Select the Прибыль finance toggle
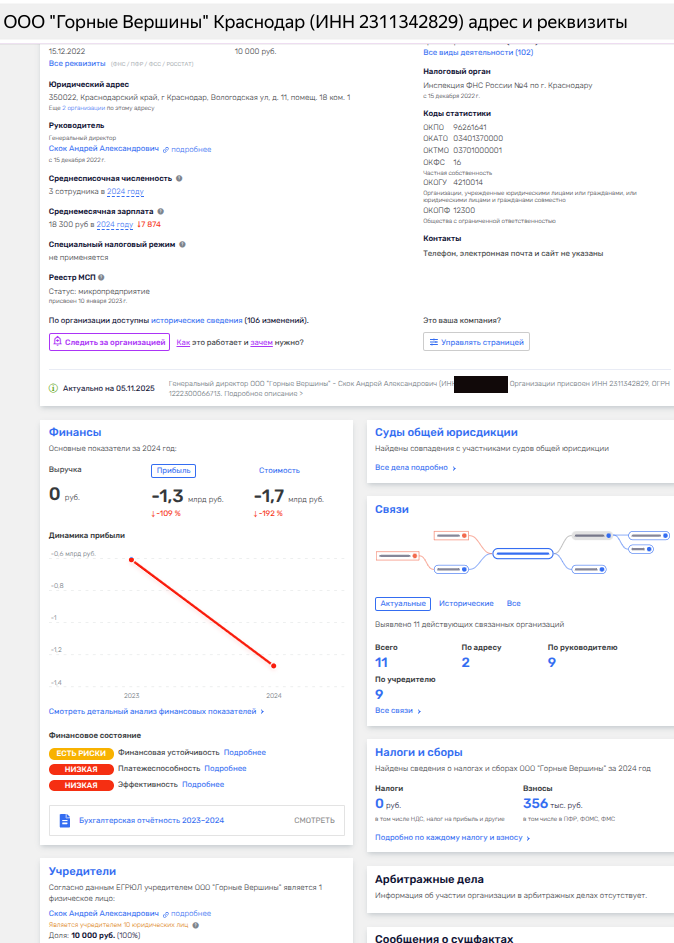 (172, 470)
